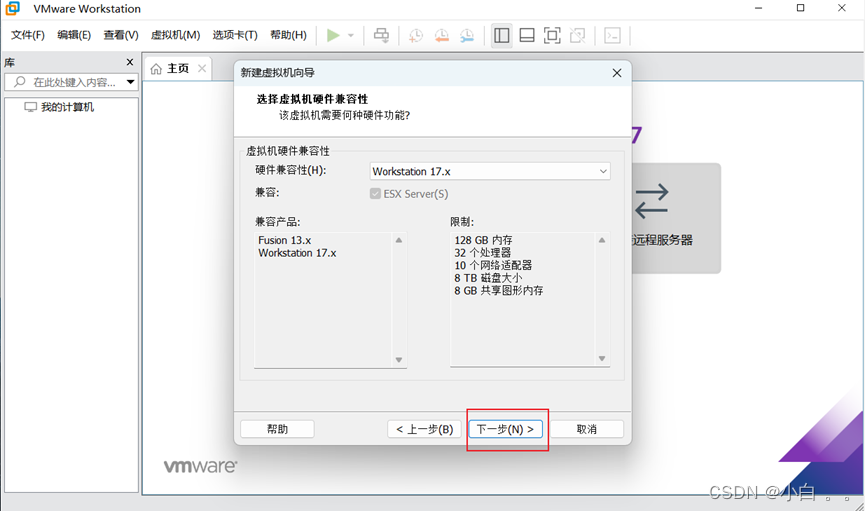Select Workstation 17.x in compatible products list
Screen dimensions: 865x511
click(297, 253)
